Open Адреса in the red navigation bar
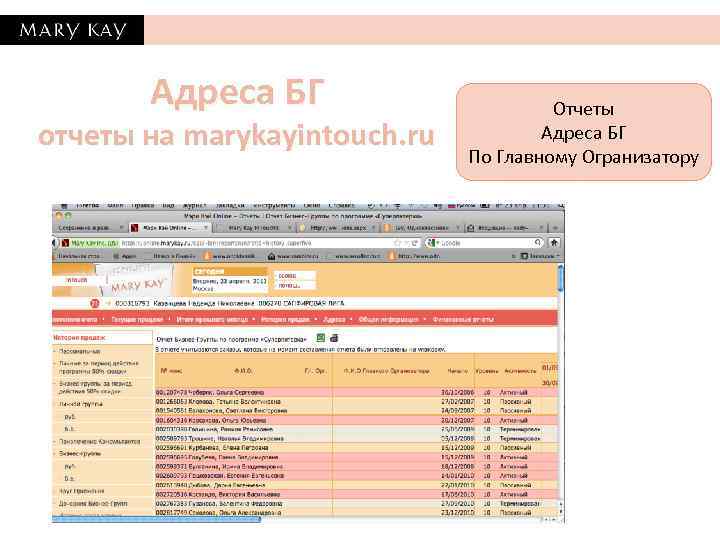Screen dimensions: 720x540 334,319
